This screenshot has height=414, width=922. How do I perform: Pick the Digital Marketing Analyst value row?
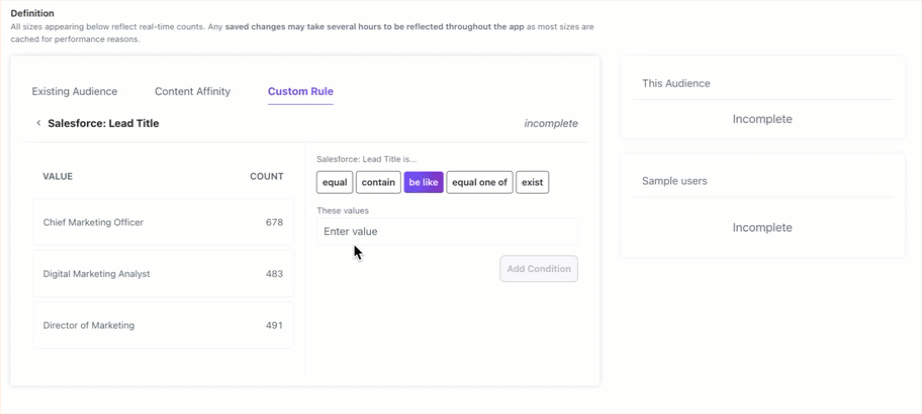163,274
